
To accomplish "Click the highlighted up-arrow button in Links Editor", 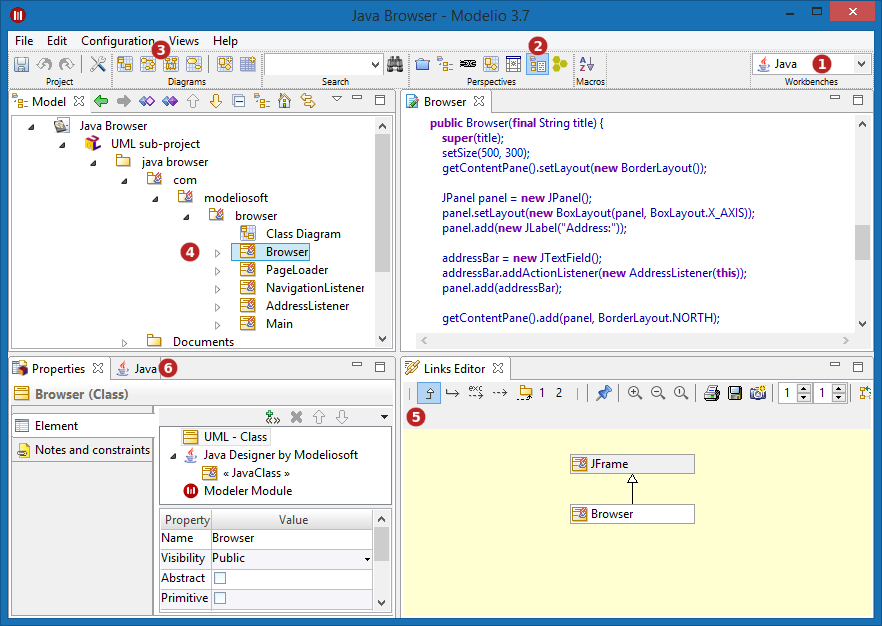I will coord(429,393).
